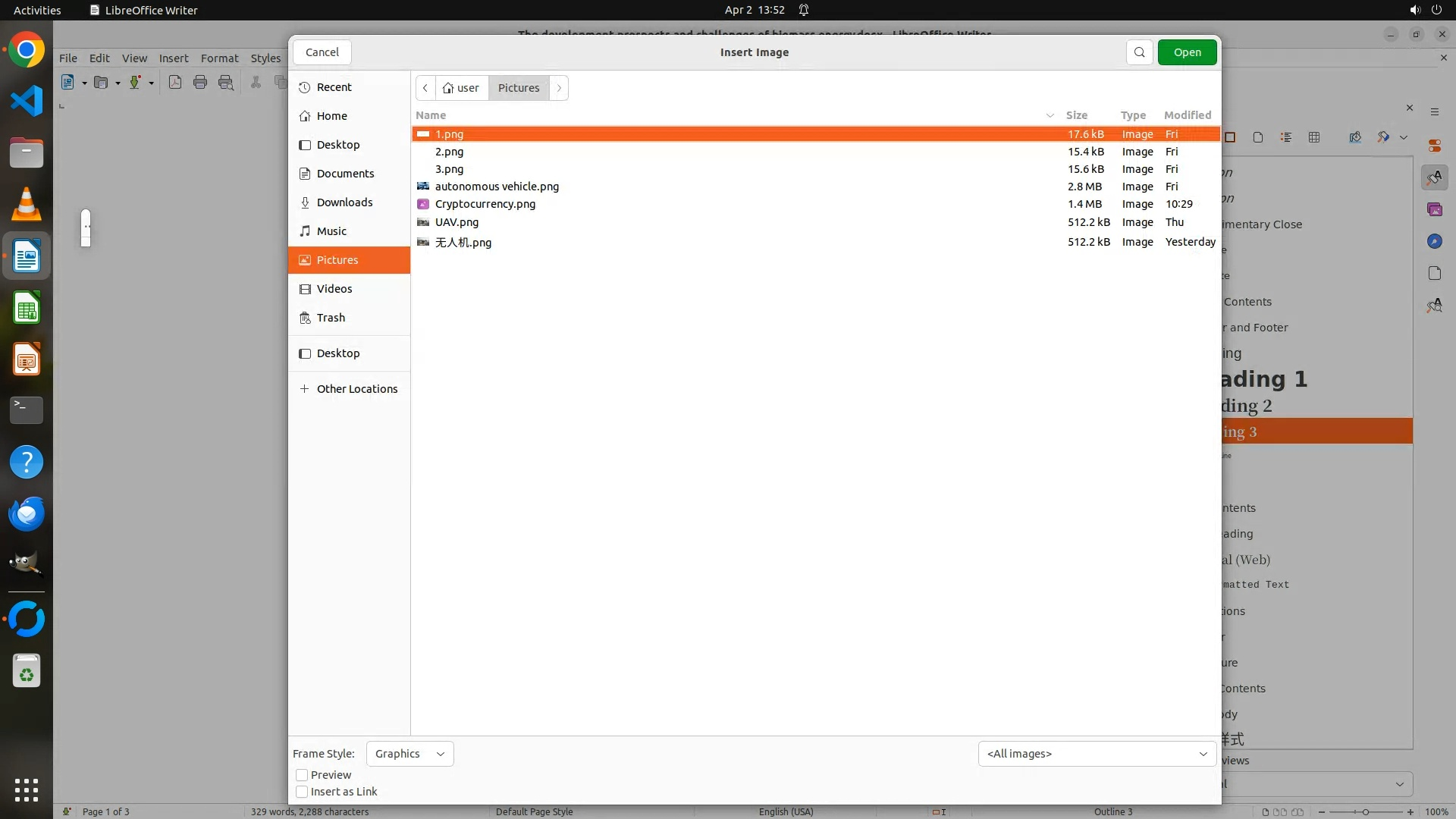1456x819 pixels.
Task: Select Downloads in the places sidebar
Action: 344,202
